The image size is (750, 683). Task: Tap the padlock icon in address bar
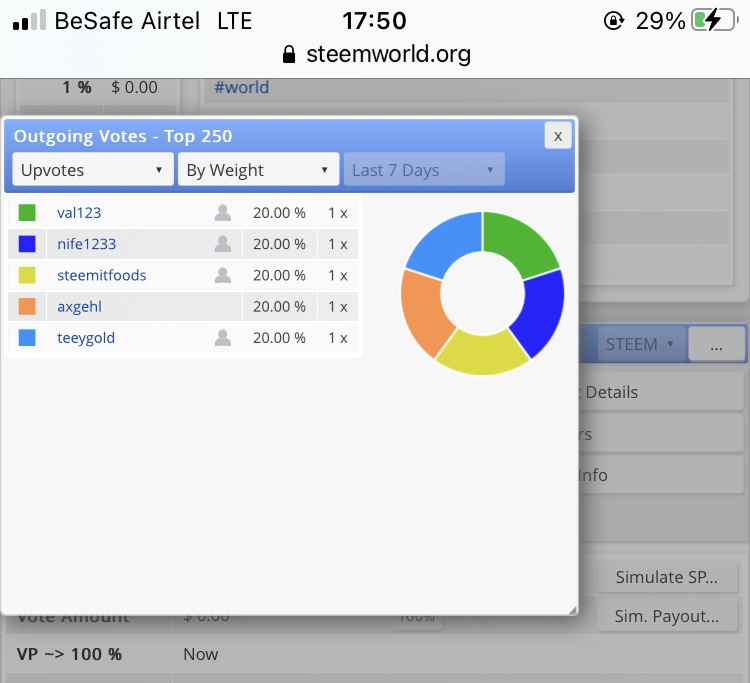tap(289, 54)
